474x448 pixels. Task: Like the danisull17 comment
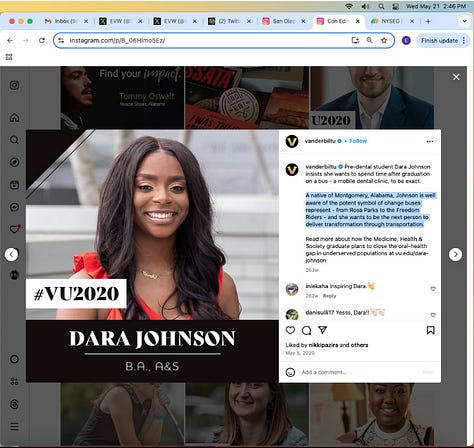point(433,315)
